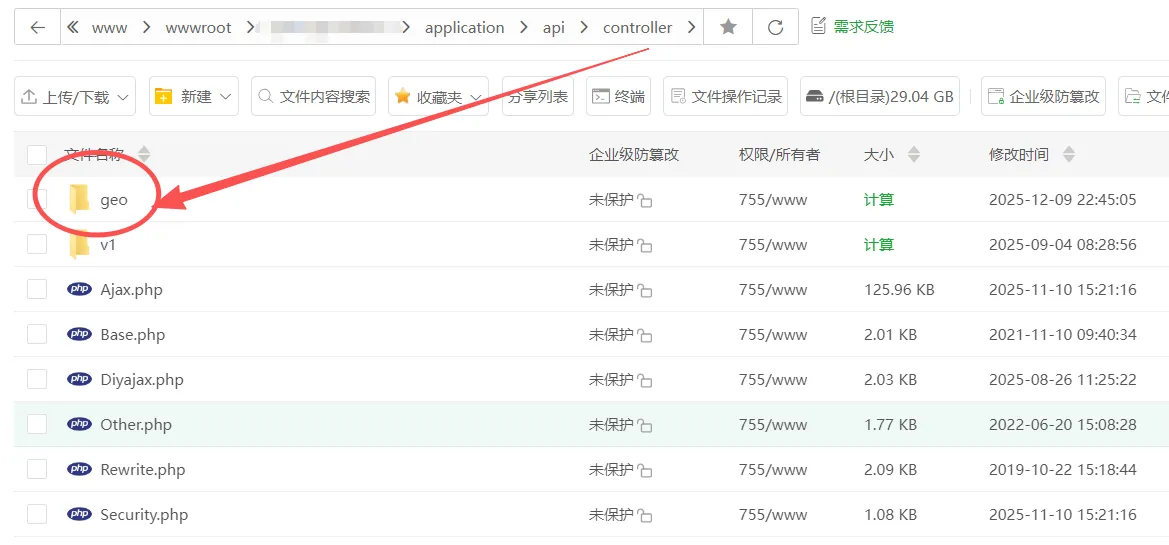Open 文件内容搜索 search
The width and height of the screenshot is (1169, 545).
pos(313,96)
